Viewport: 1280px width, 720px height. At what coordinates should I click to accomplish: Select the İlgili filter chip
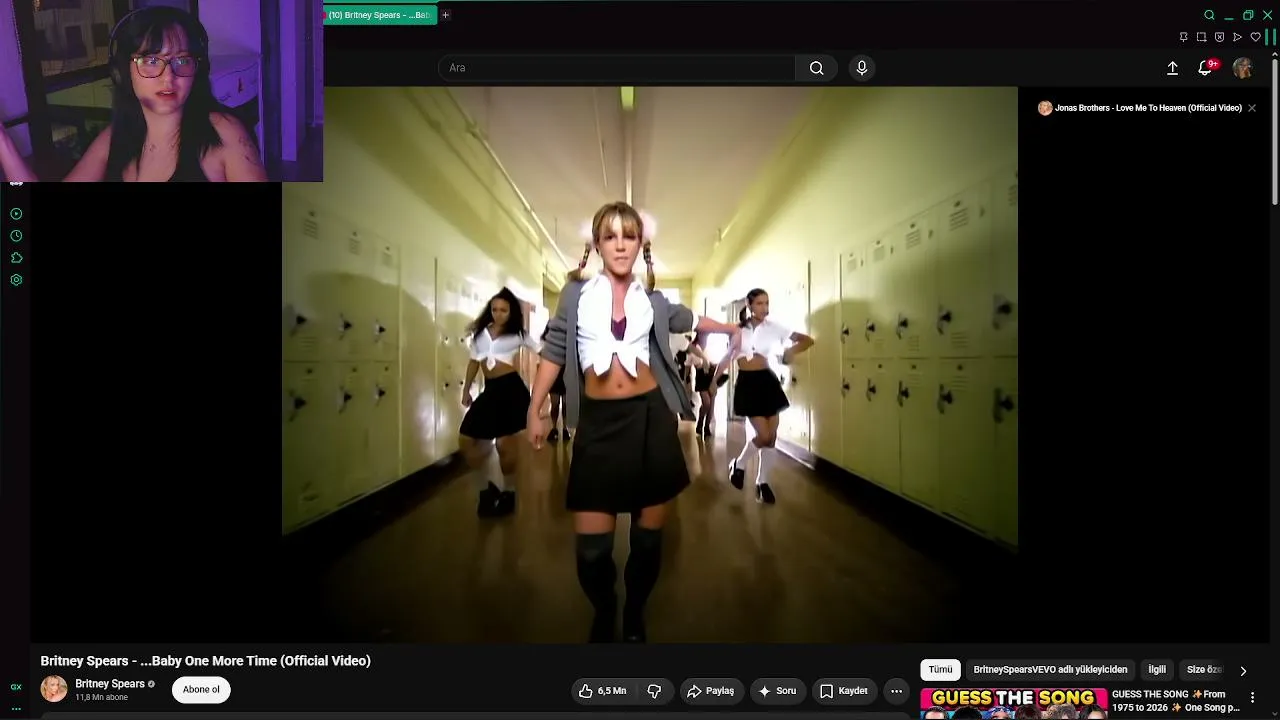(1157, 670)
